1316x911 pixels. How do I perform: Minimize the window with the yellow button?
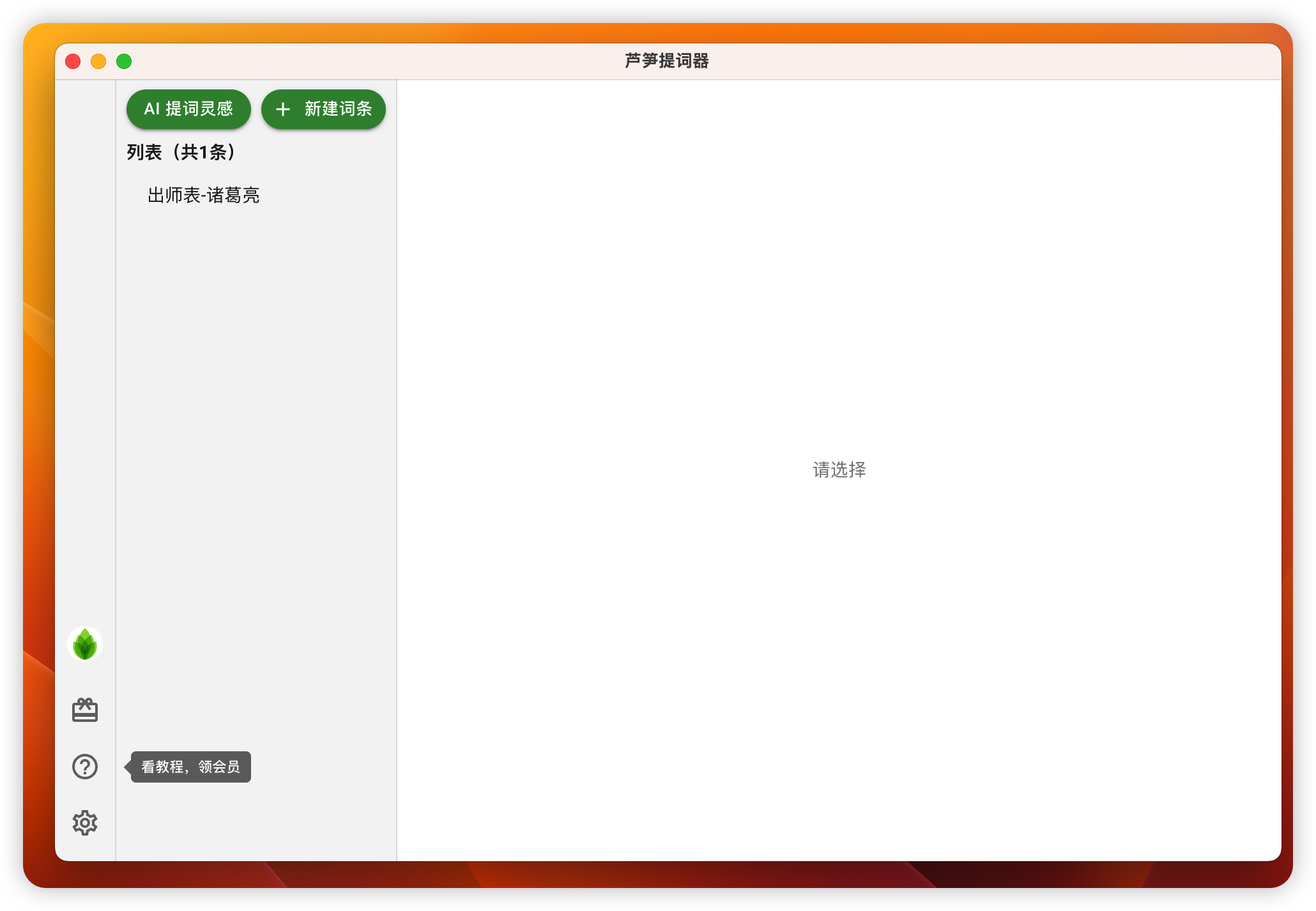(98, 61)
